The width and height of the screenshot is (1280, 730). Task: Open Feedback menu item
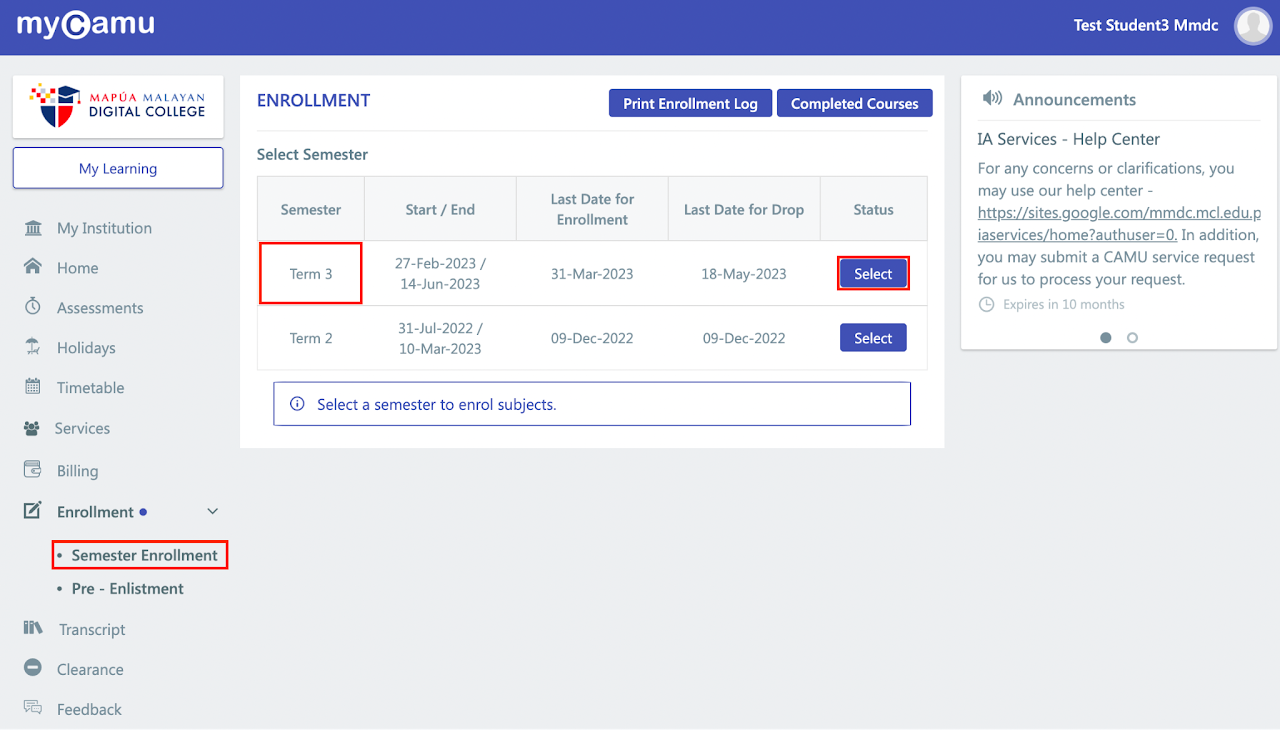coord(89,710)
